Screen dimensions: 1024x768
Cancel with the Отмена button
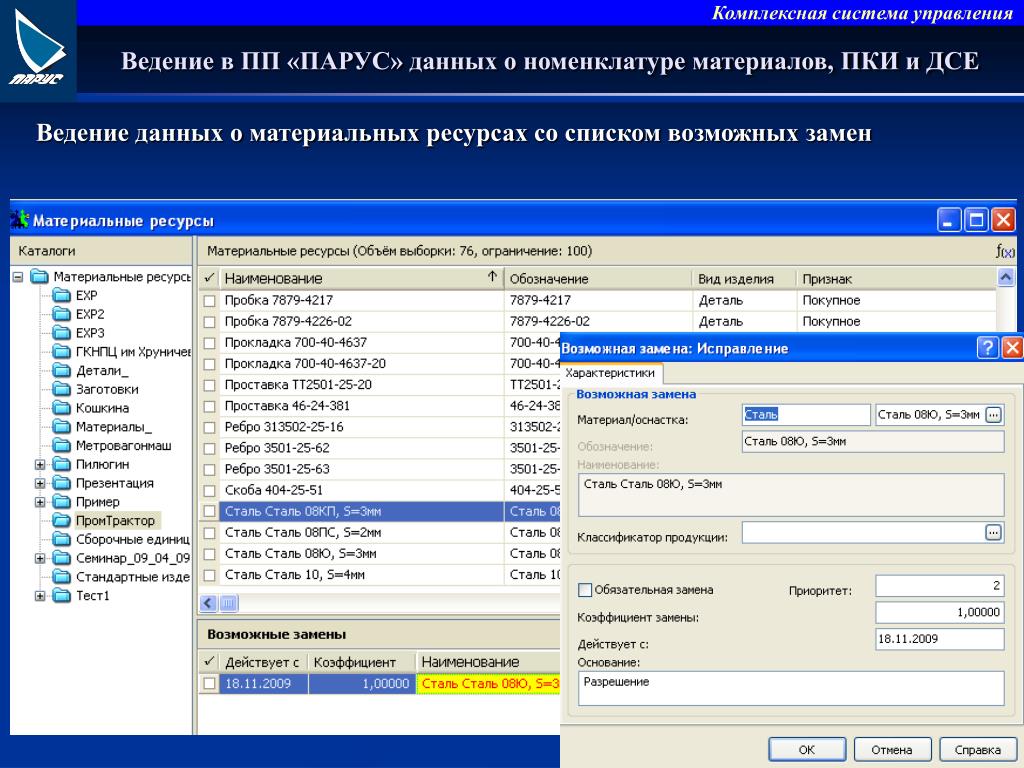coord(892,750)
